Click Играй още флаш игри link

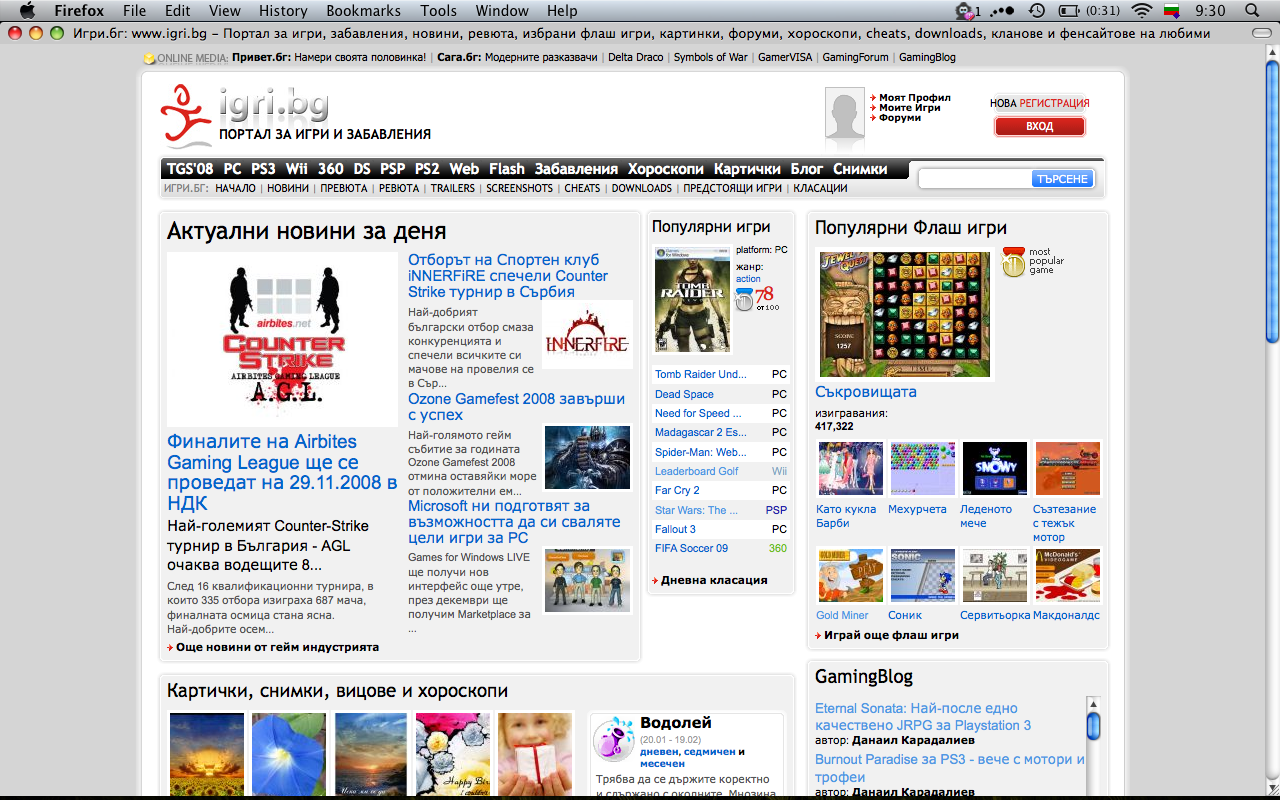(891, 635)
